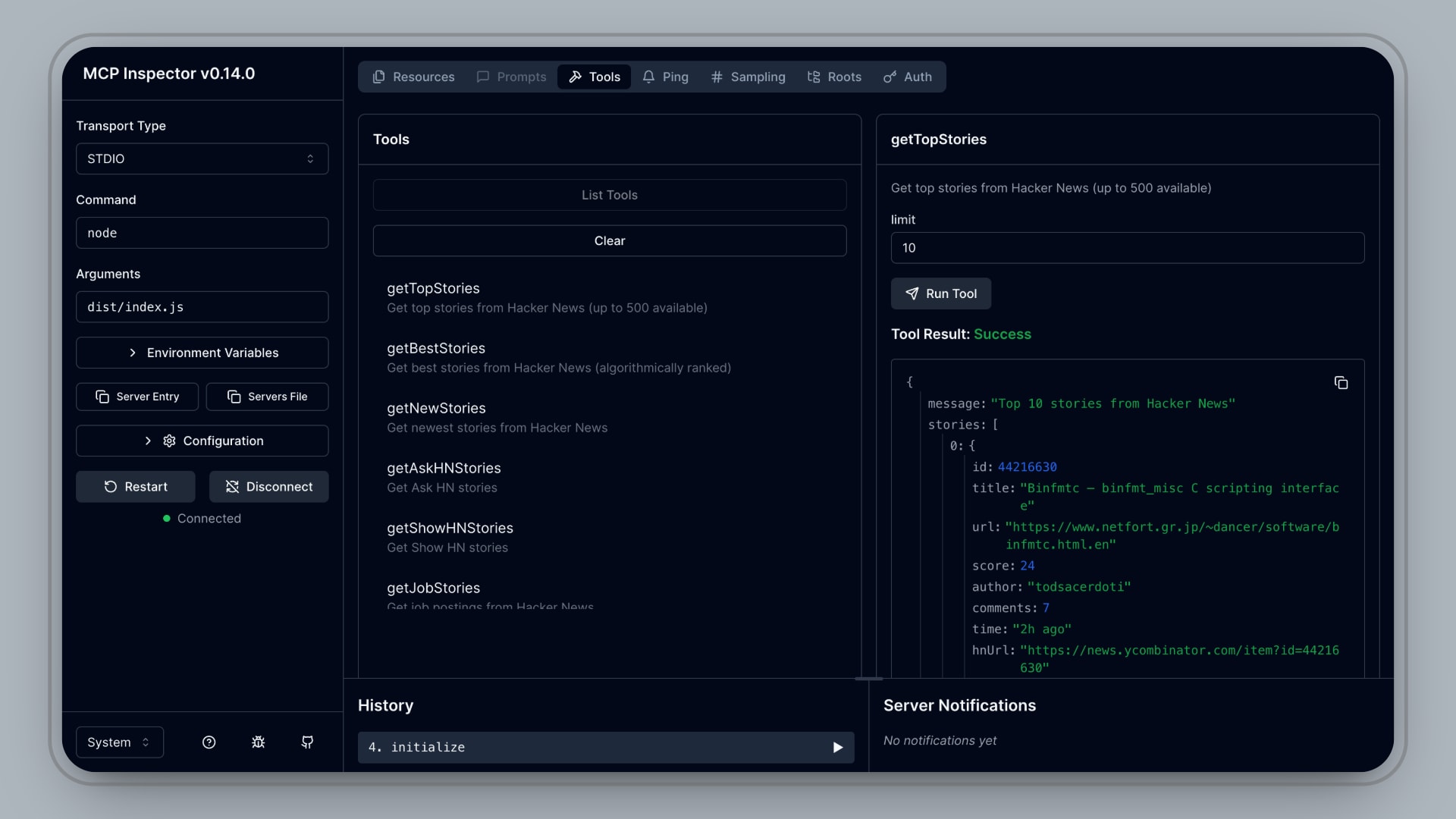Click the bug report icon

coord(258,742)
